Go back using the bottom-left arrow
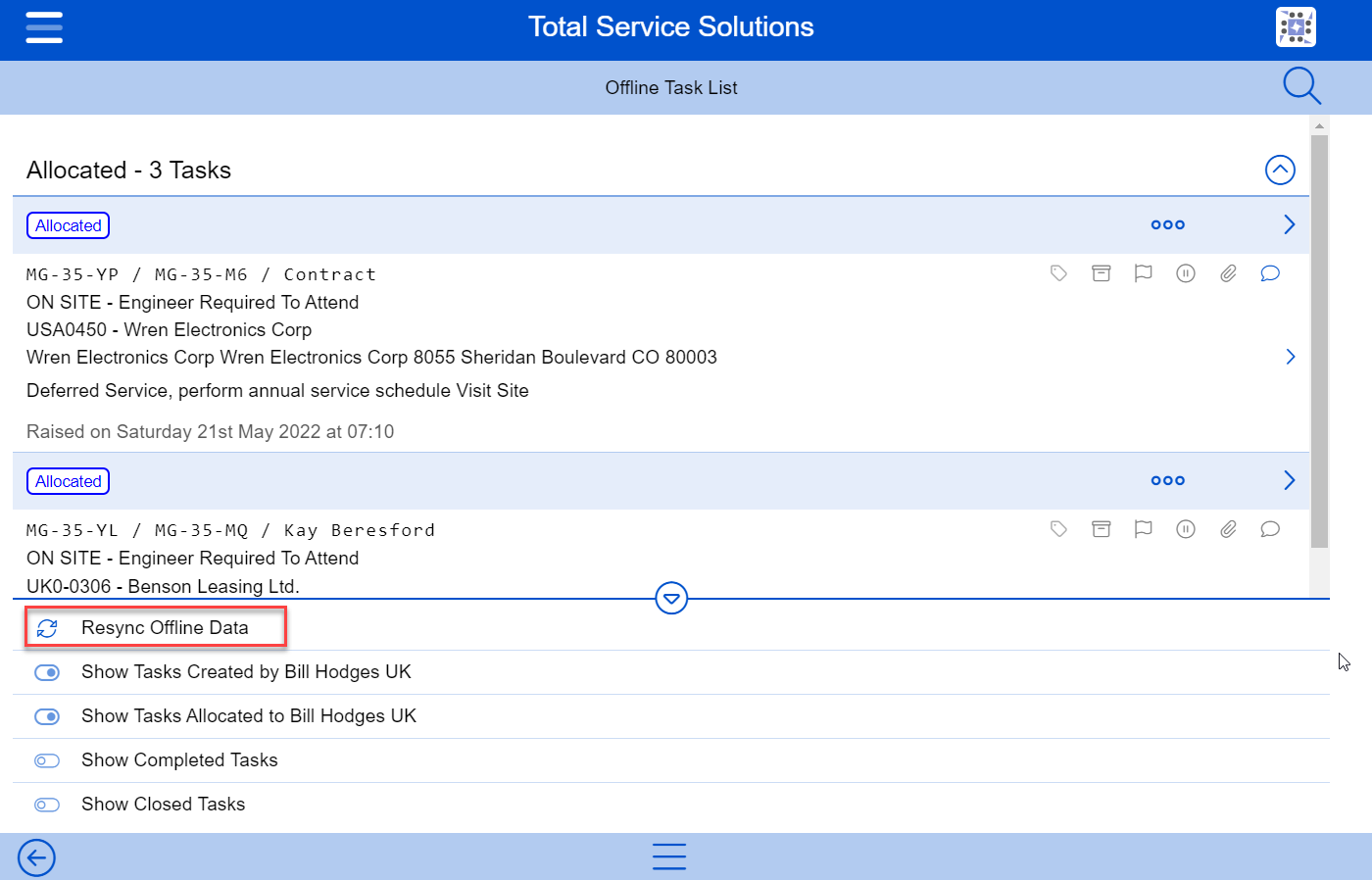1372x880 pixels. click(36, 857)
